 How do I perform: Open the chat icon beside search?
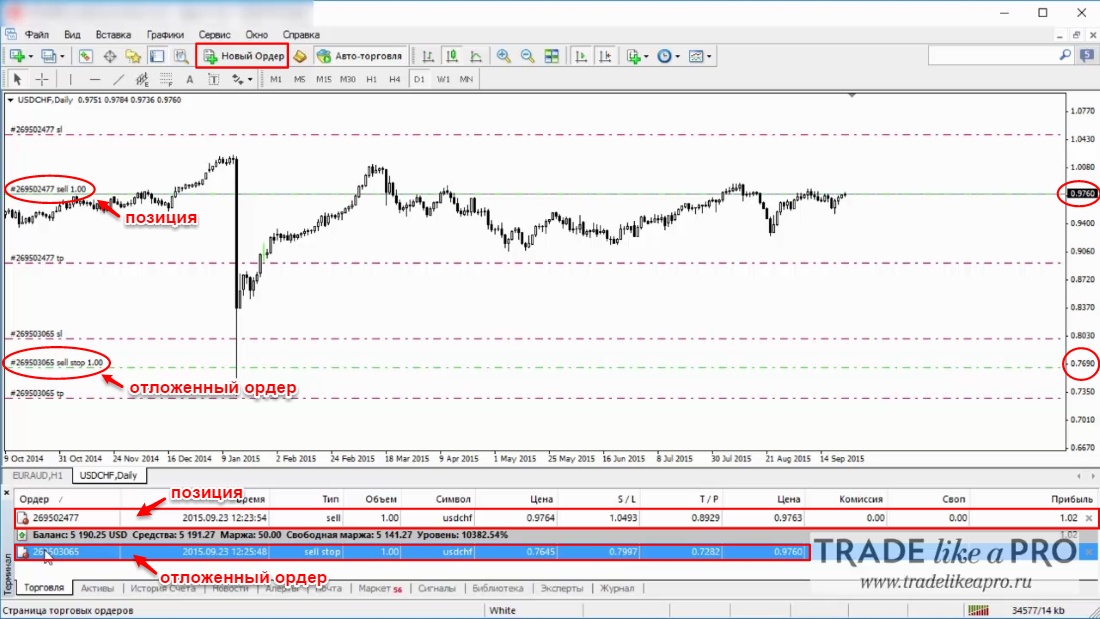1087,55
